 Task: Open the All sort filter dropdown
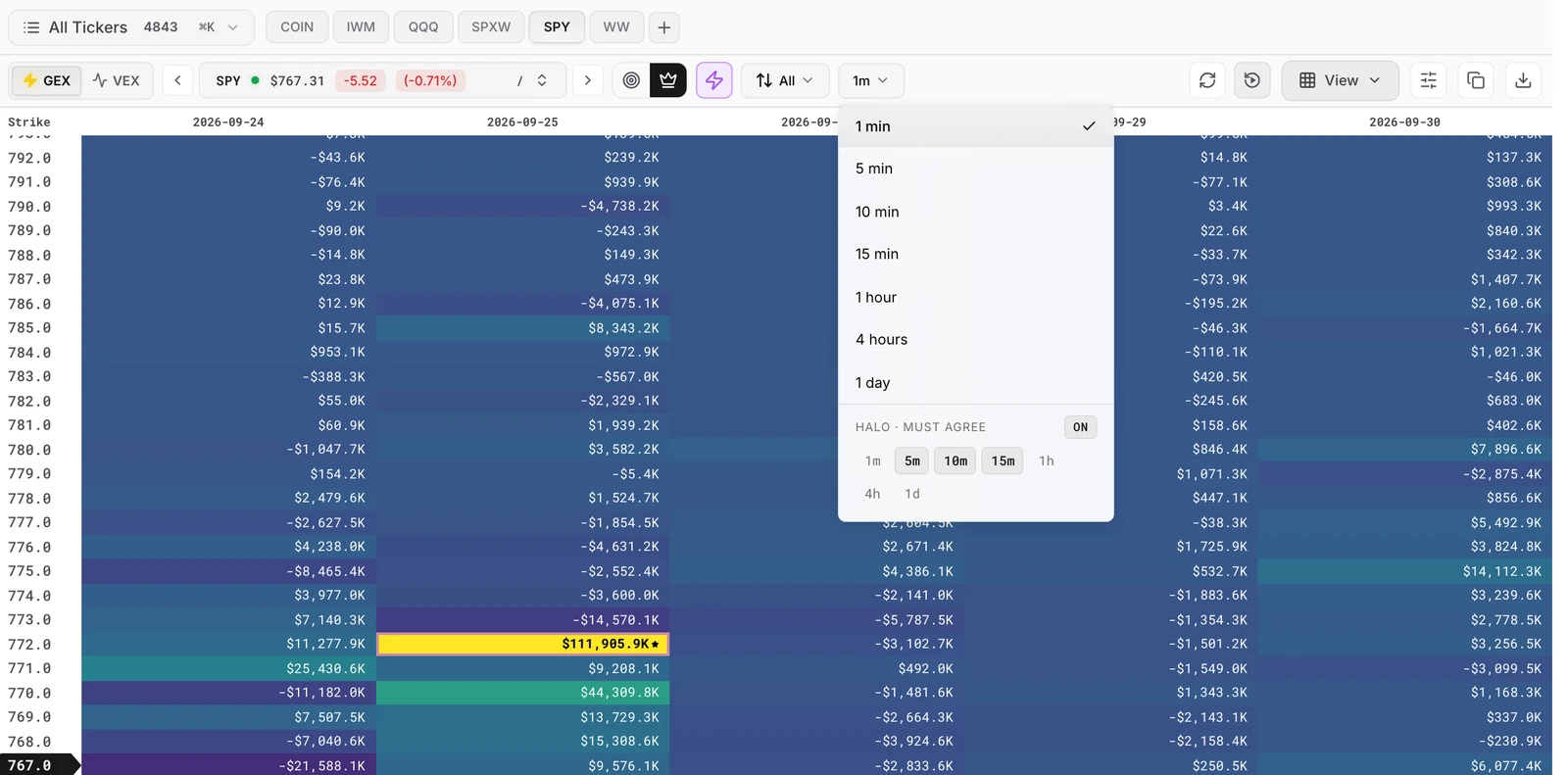(x=785, y=80)
